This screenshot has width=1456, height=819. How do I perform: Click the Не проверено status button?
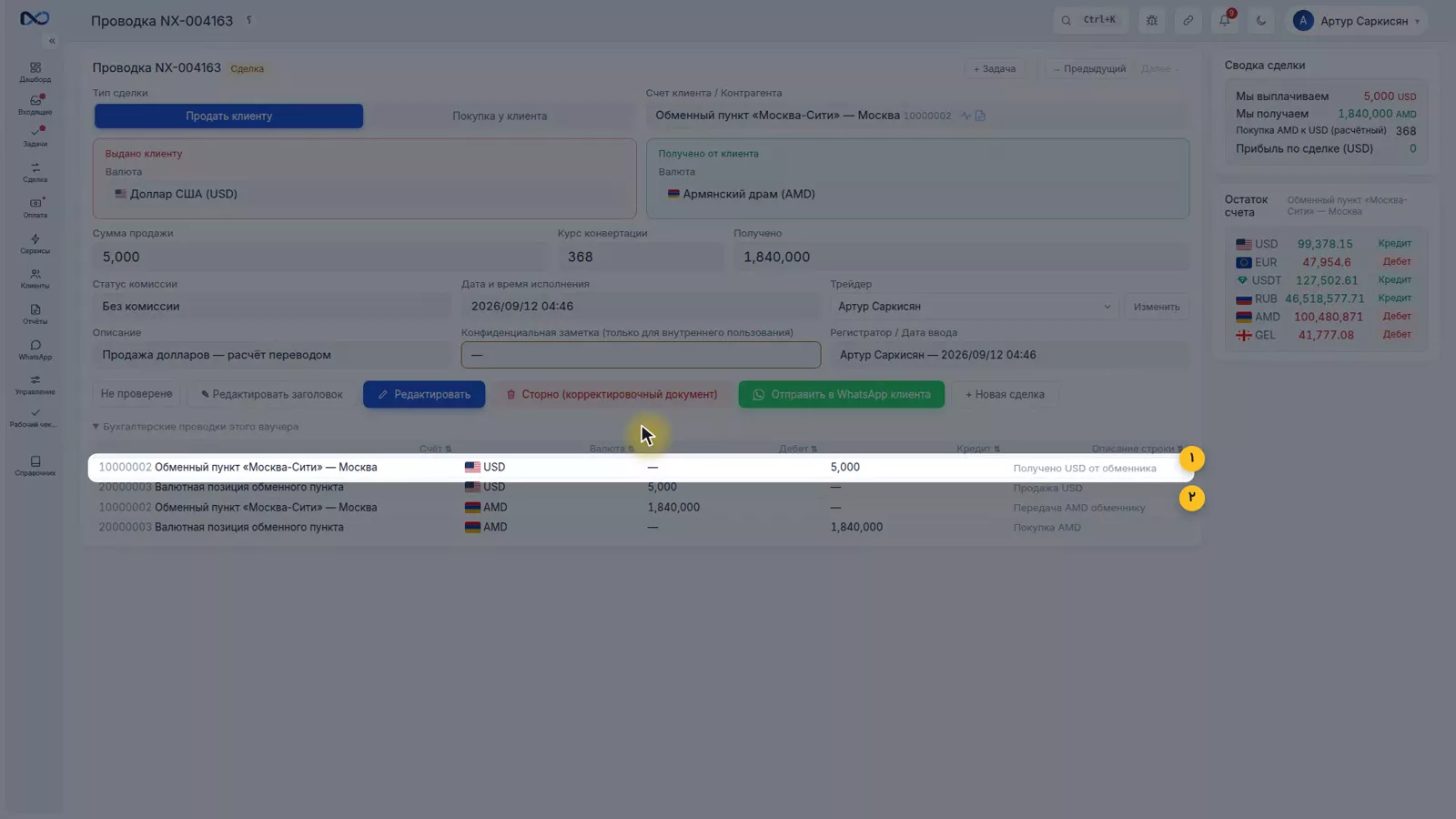coord(136,394)
